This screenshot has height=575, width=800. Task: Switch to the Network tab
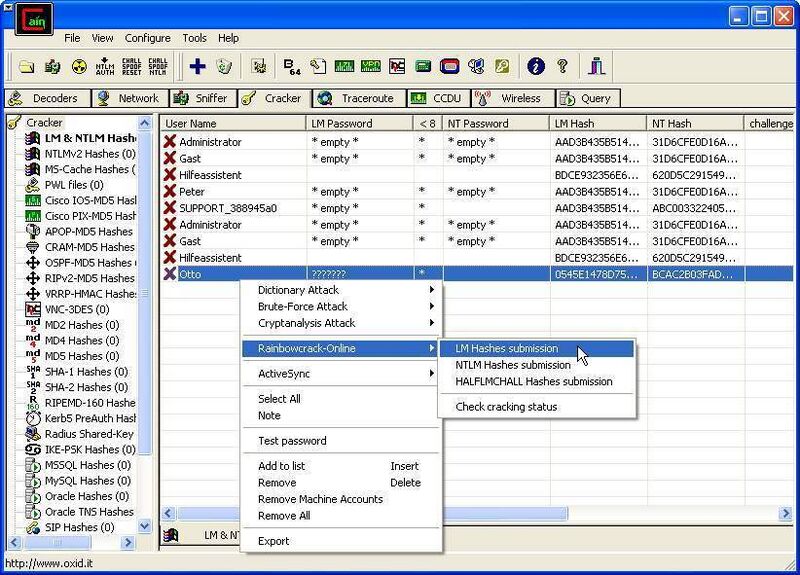tap(130, 98)
